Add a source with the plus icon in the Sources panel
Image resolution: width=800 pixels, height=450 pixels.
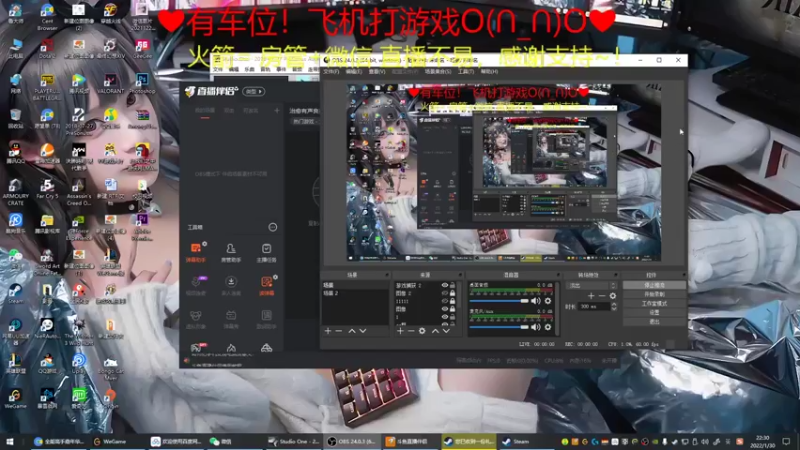401,331
